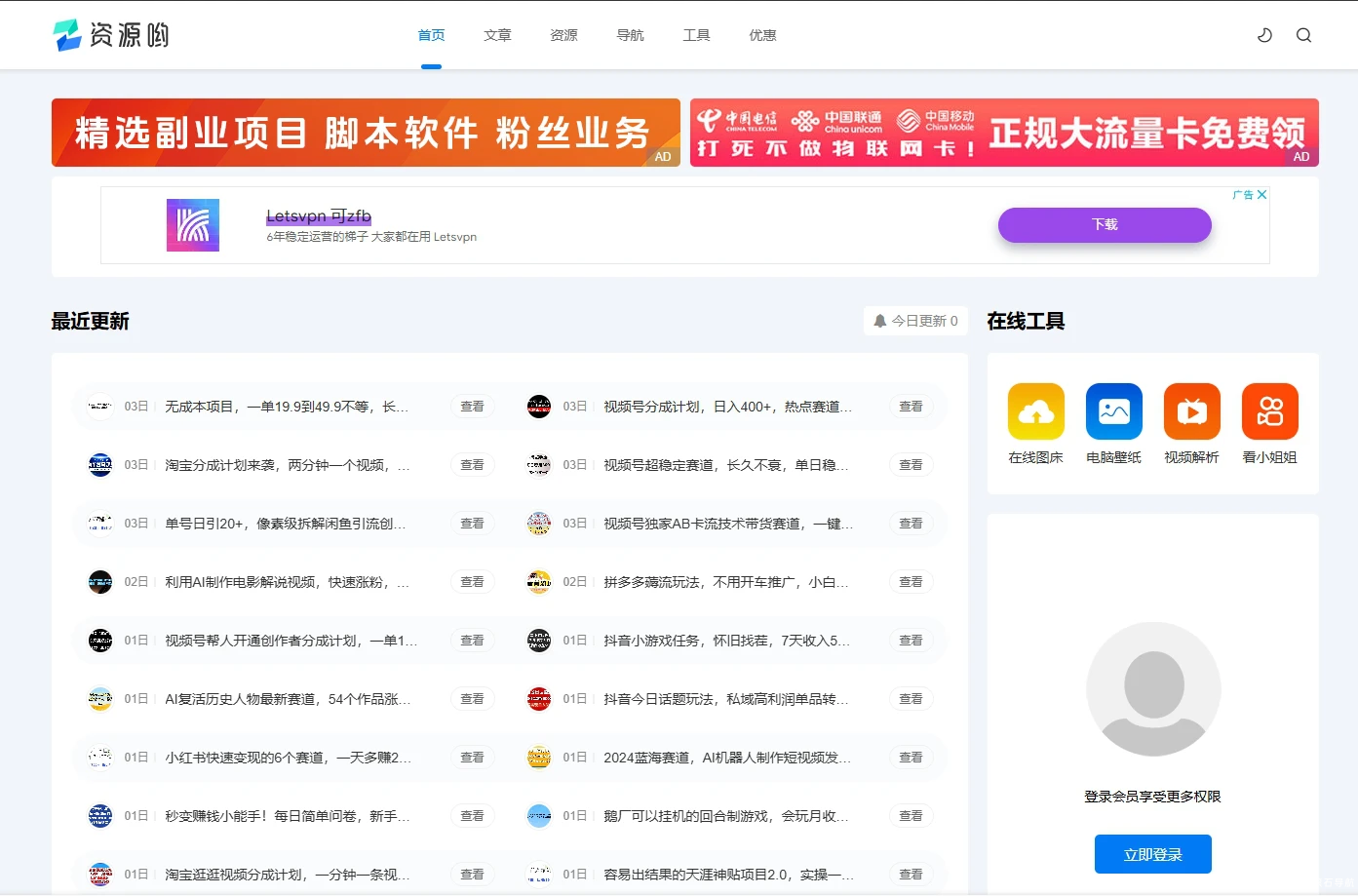Click the gray avatar placeholder icon
The height and width of the screenshot is (896, 1358).
(1153, 689)
